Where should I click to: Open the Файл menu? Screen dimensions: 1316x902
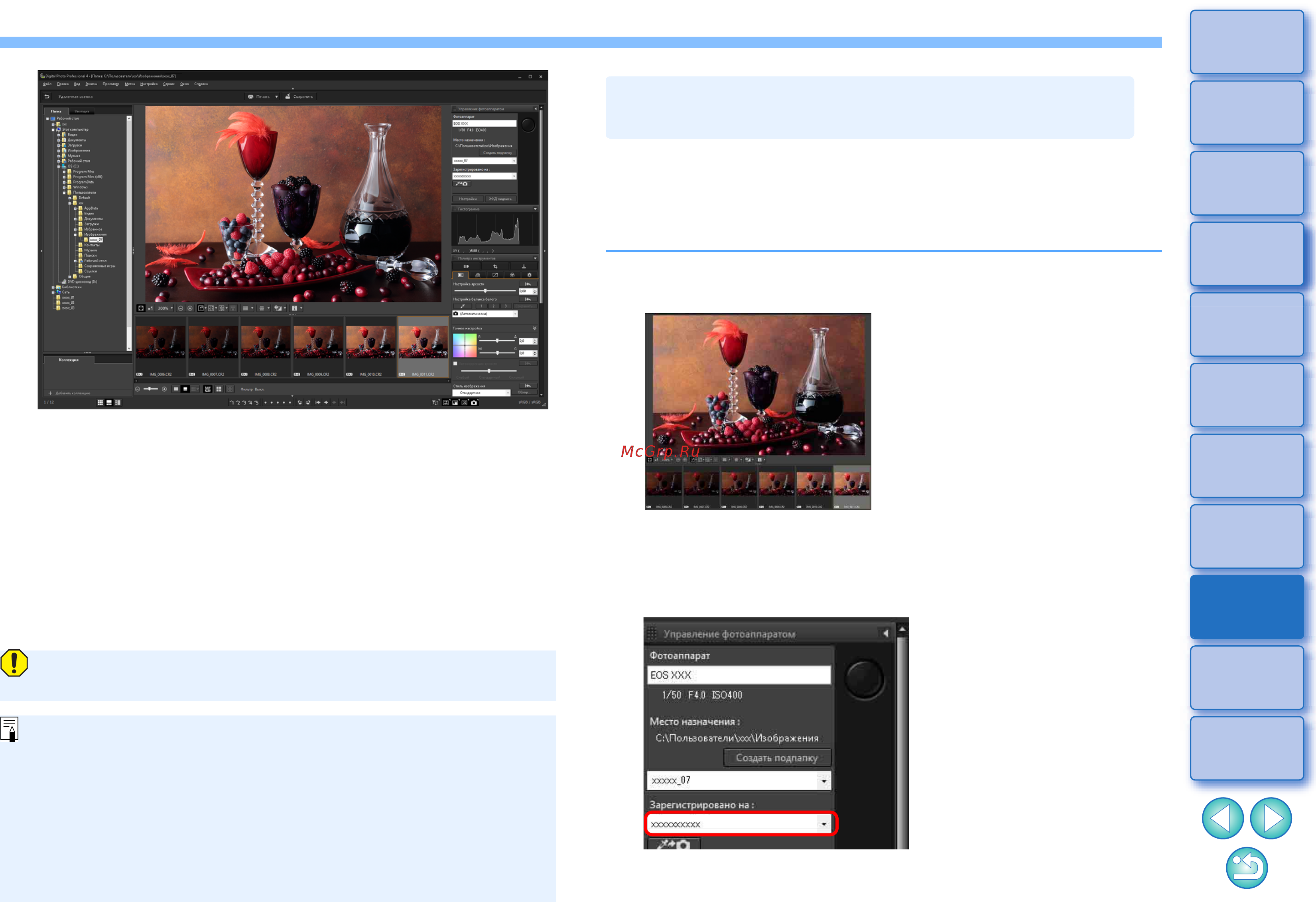tap(47, 84)
